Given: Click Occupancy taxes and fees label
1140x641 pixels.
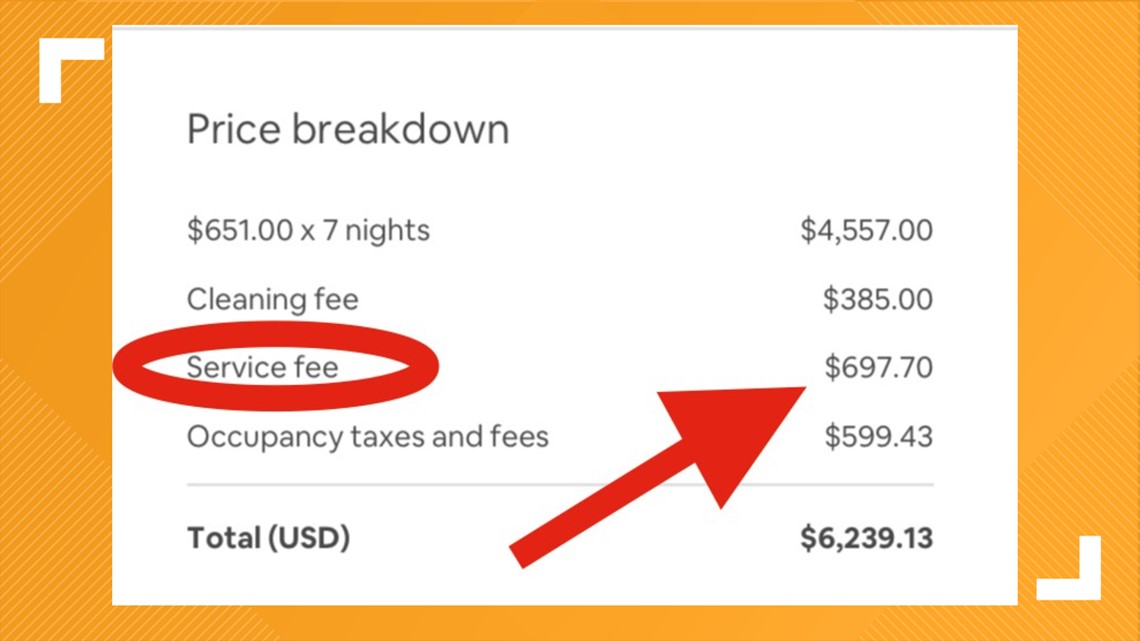Looking at the screenshot, I should (x=368, y=437).
